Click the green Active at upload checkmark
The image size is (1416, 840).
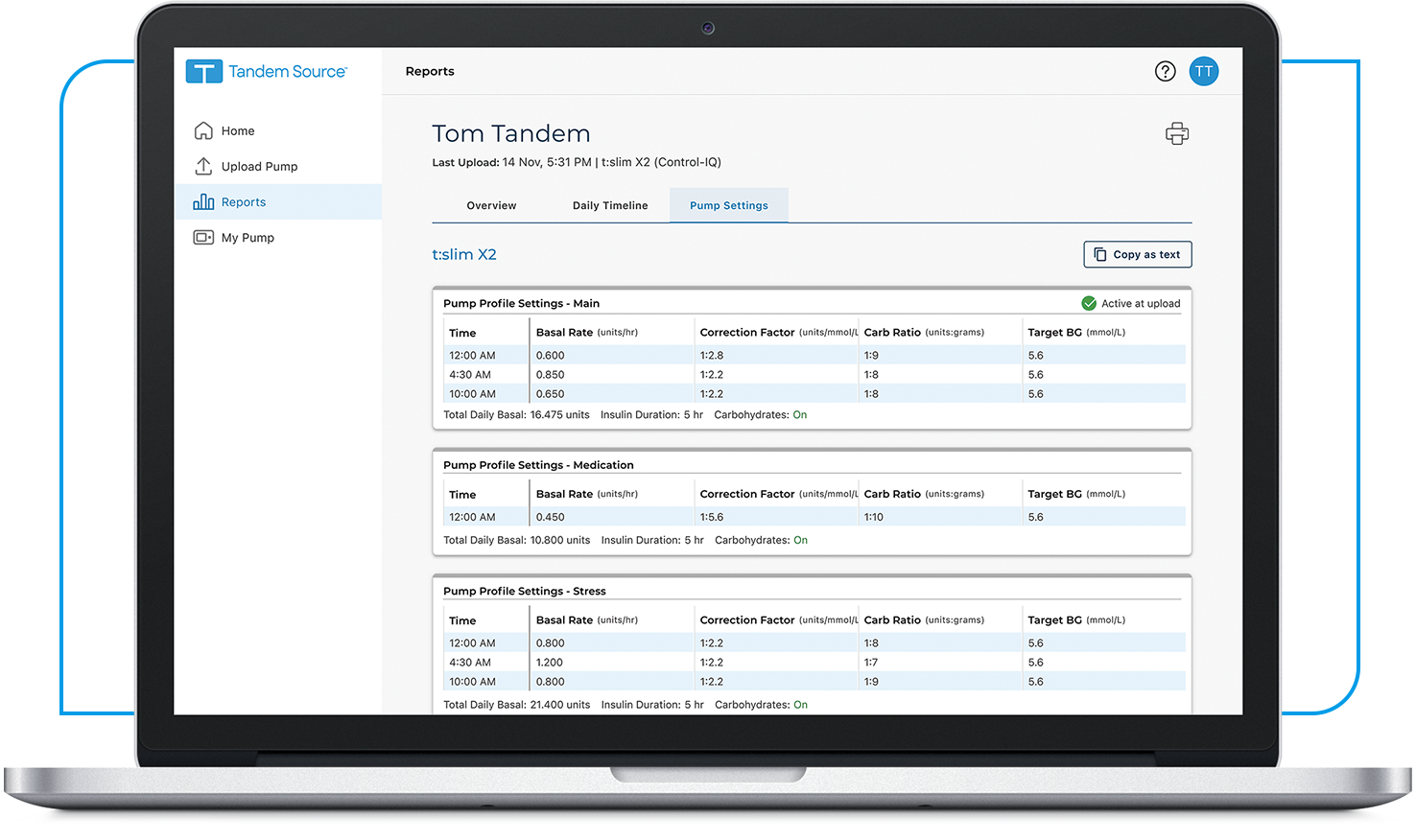coord(1089,303)
